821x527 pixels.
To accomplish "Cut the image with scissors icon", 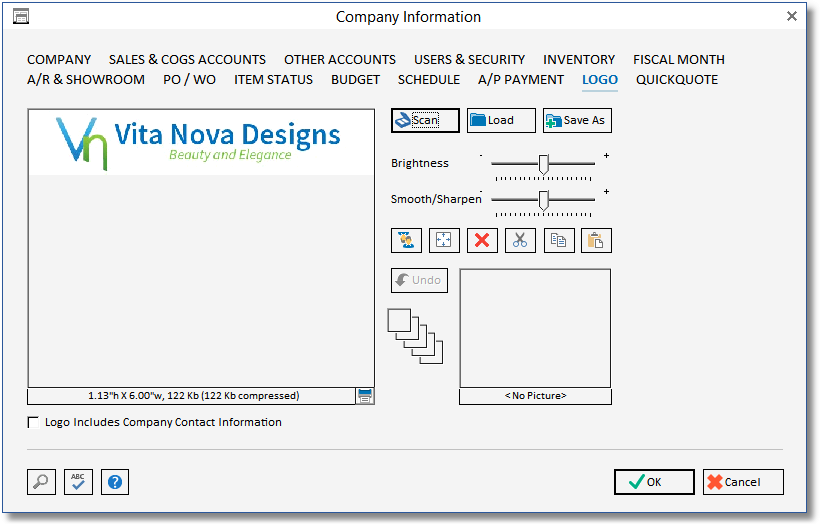I will [x=520, y=240].
